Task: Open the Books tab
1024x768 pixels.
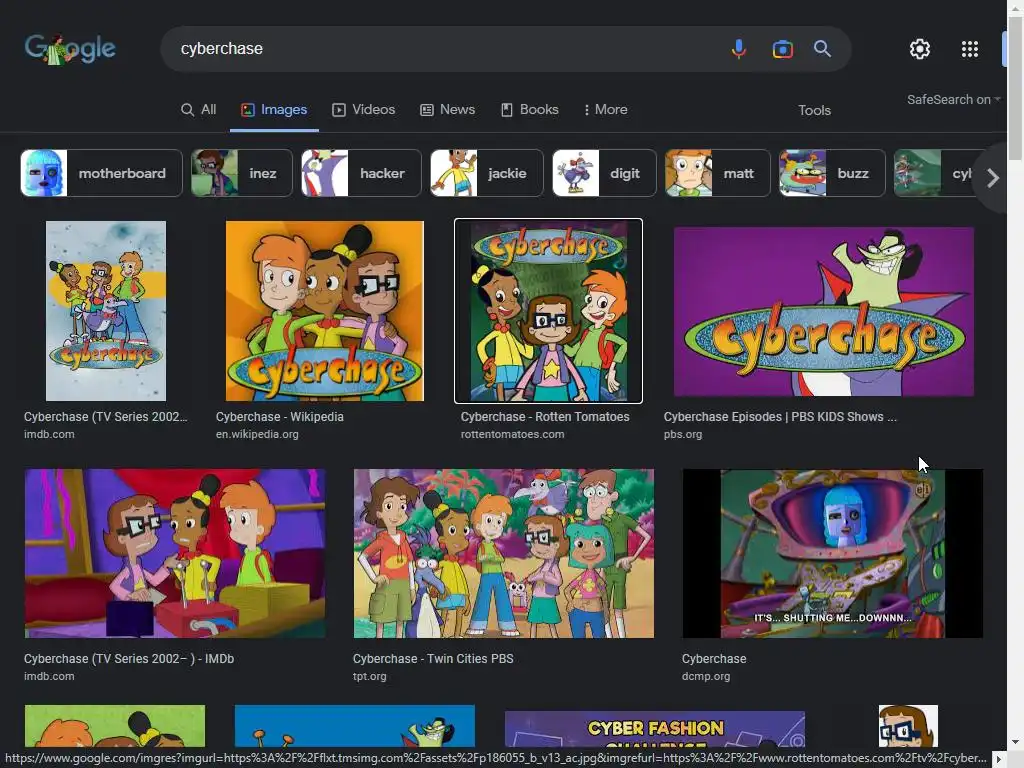Action: pyautogui.click(x=530, y=110)
